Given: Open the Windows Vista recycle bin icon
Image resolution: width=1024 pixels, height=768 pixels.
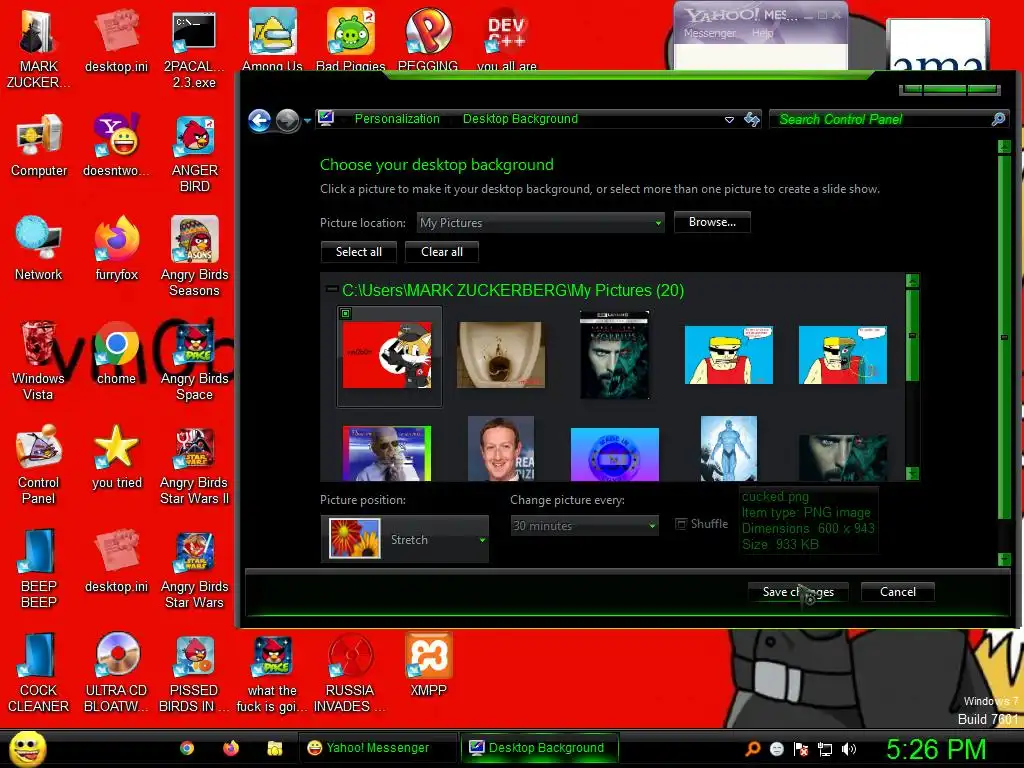Looking at the screenshot, I should 38,360.
